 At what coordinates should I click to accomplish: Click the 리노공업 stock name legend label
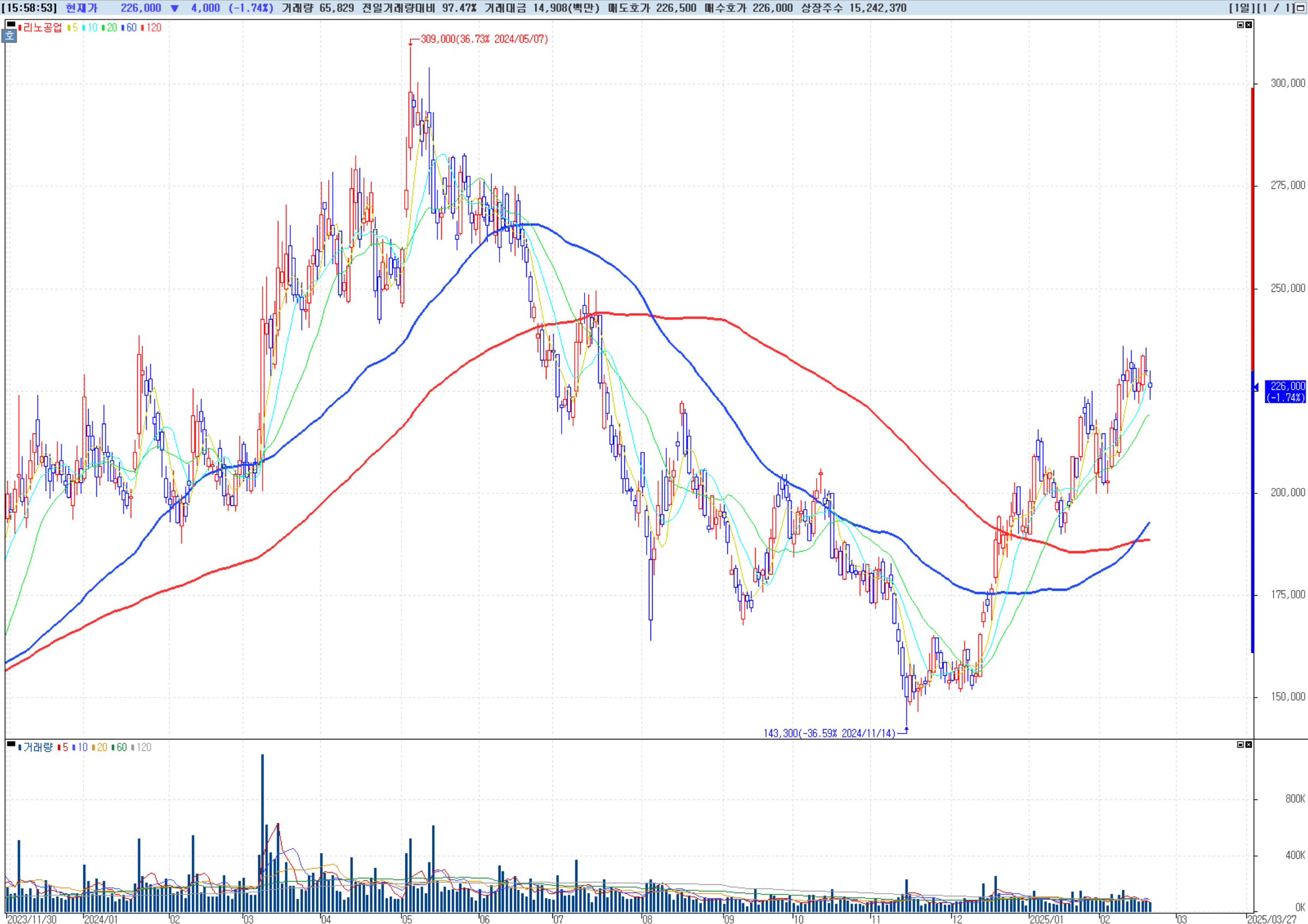(x=42, y=28)
